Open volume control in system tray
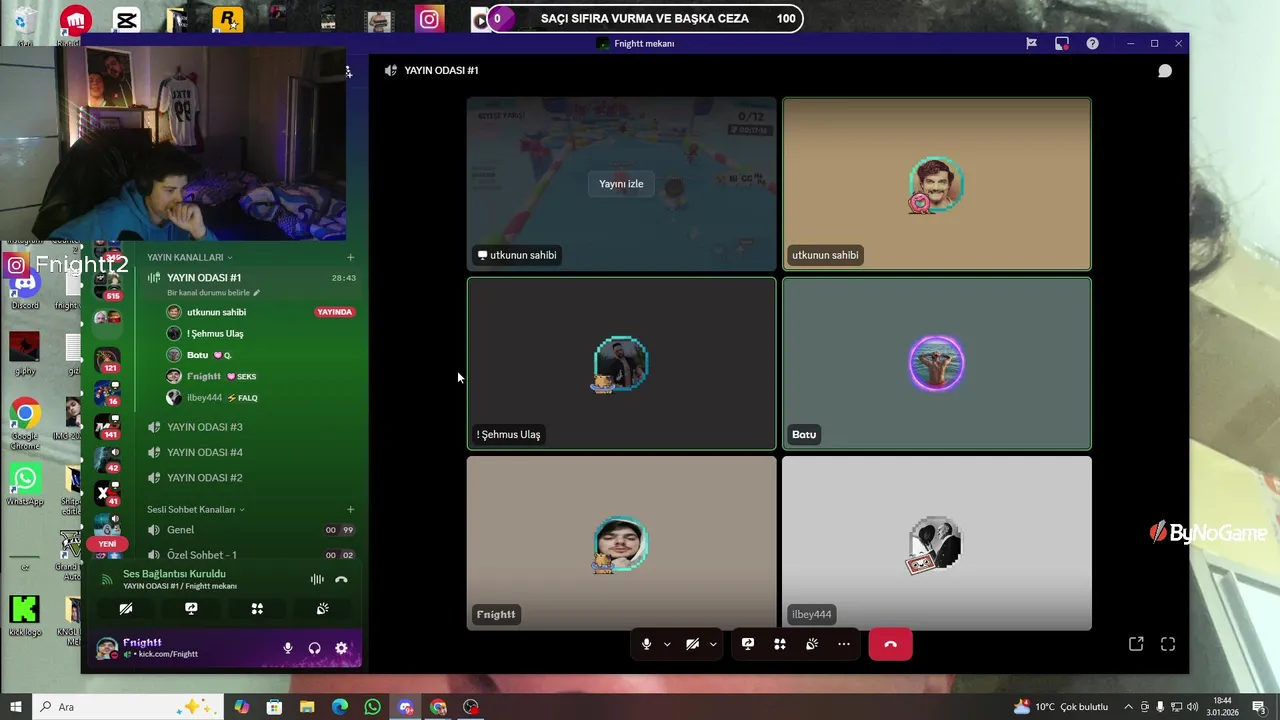This screenshot has width=1280, height=720. click(1192, 707)
